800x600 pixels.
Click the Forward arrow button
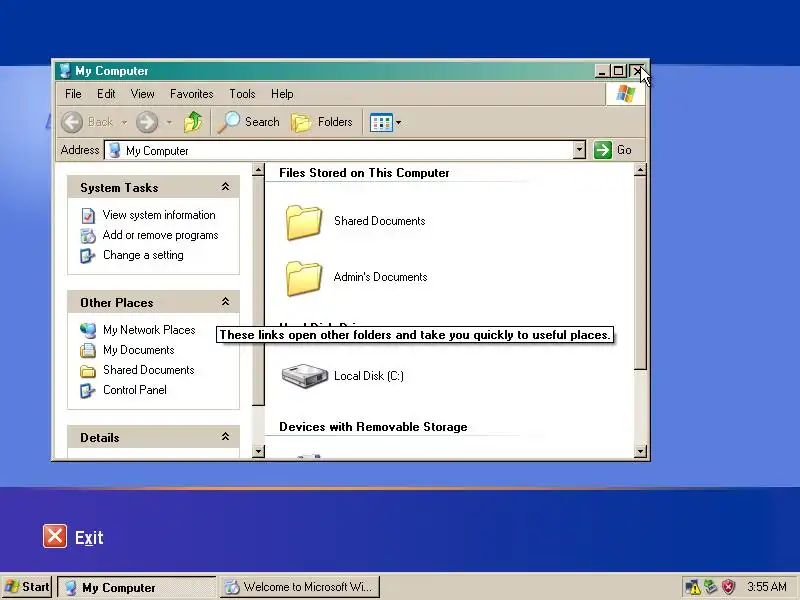point(147,122)
